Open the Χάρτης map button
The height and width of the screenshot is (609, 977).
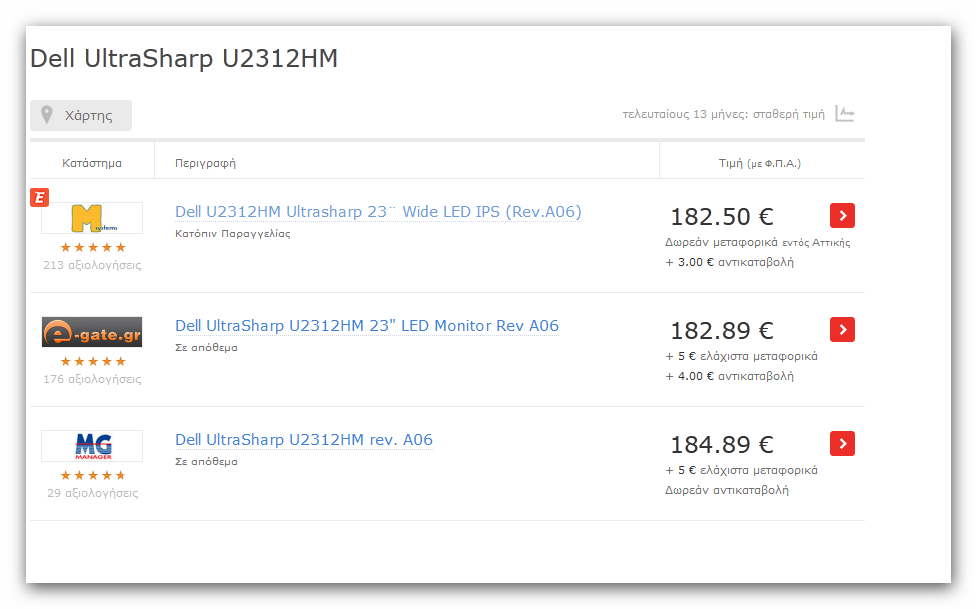click(81, 115)
